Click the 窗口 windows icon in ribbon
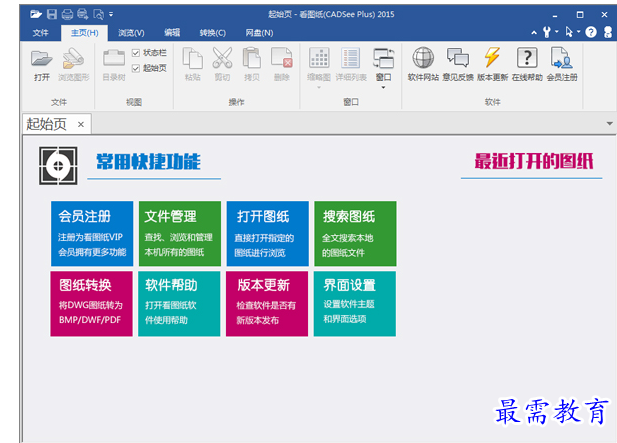This screenshot has height=443, width=617. coord(384,58)
